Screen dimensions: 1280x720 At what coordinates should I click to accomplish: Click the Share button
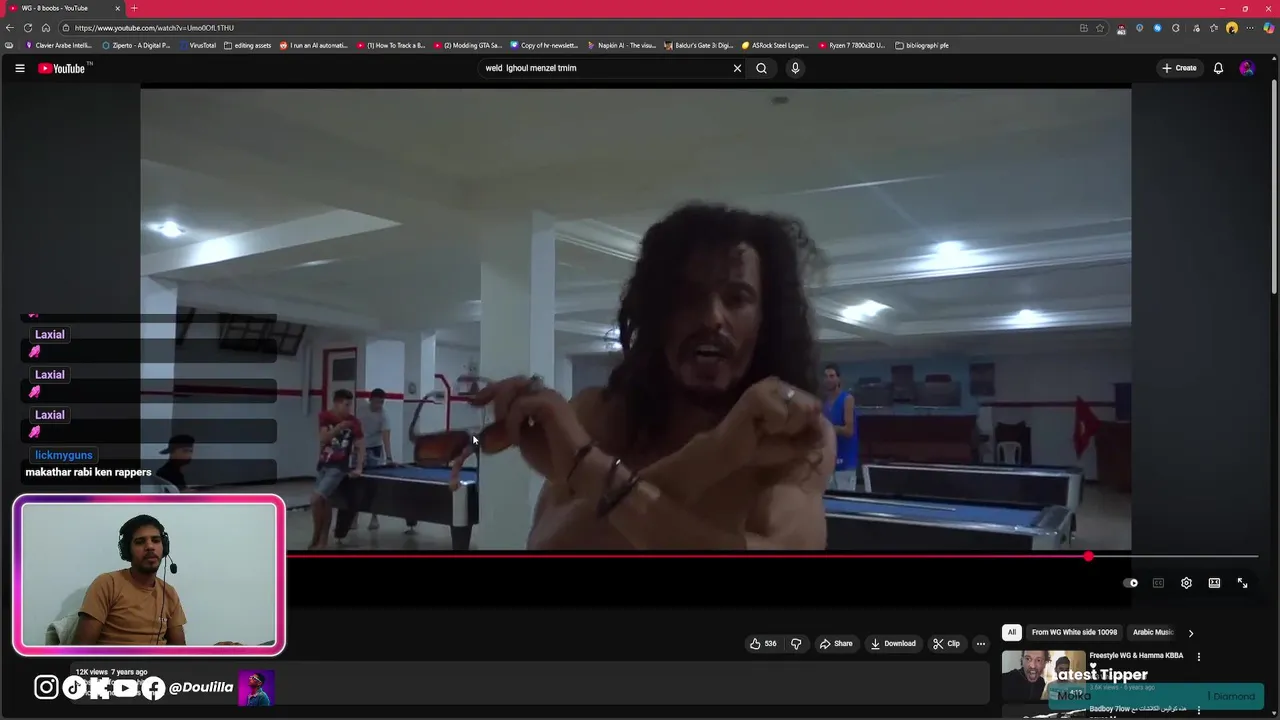coord(836,643)
